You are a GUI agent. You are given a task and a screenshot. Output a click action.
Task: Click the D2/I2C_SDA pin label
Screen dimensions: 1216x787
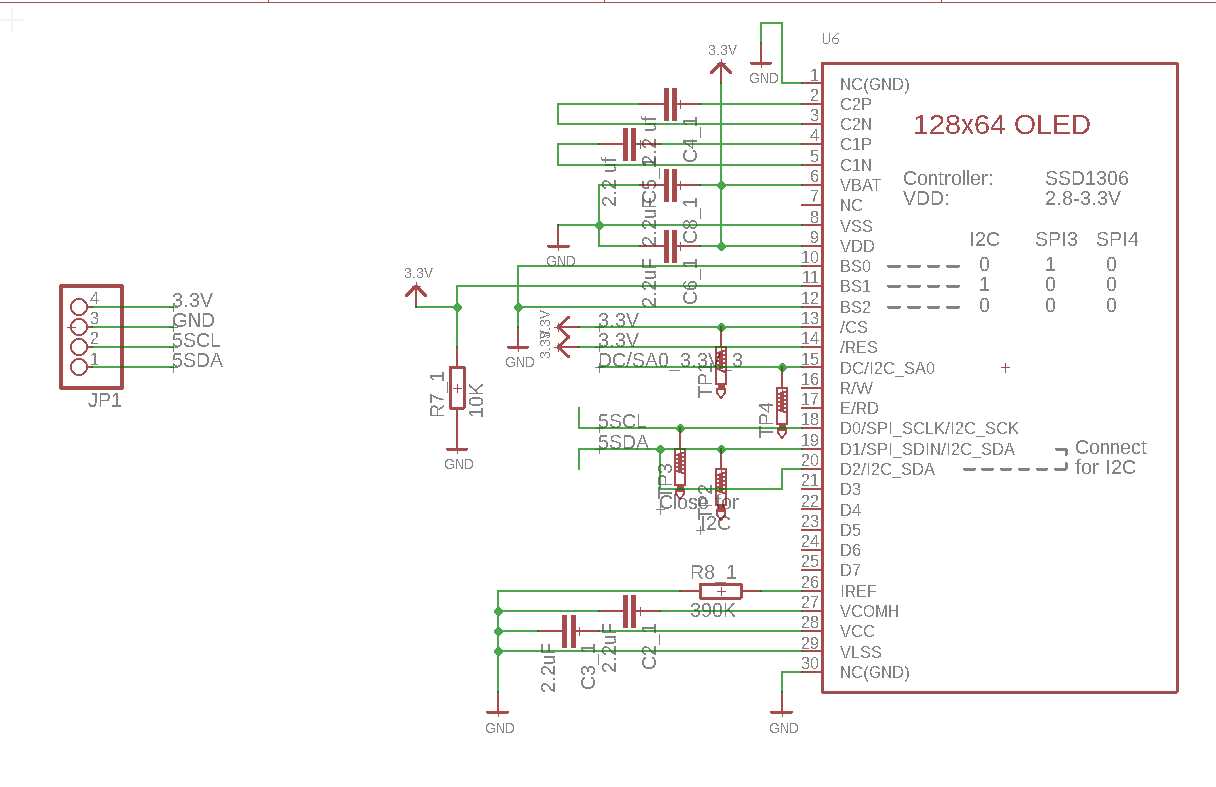[x=888, y=469]
